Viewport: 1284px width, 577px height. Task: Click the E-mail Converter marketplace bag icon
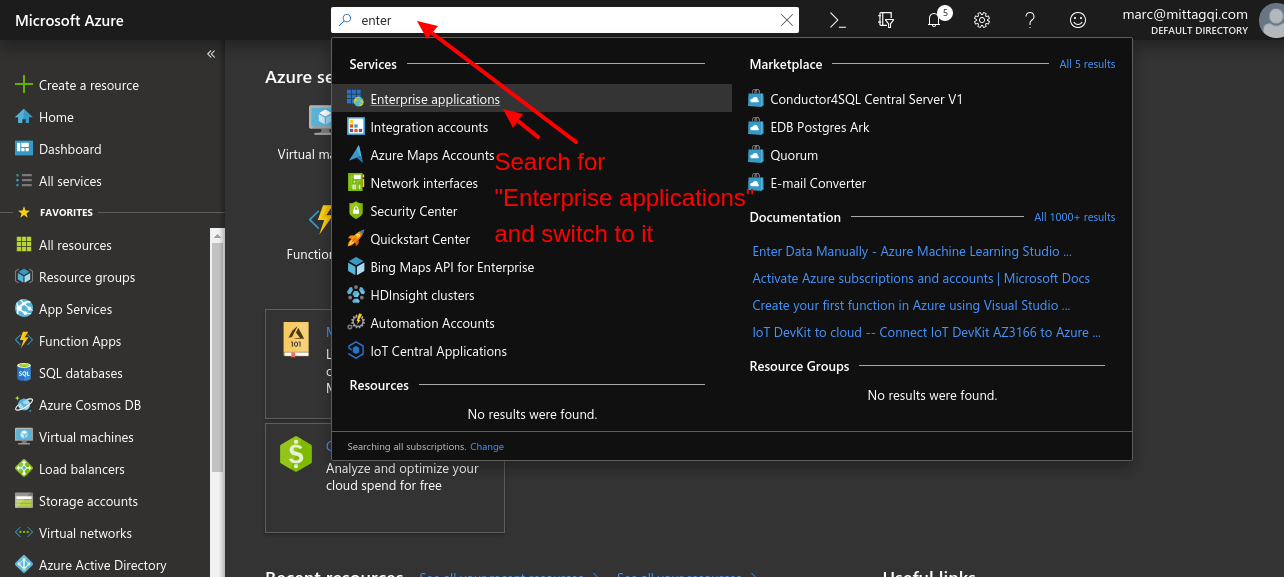755,182
